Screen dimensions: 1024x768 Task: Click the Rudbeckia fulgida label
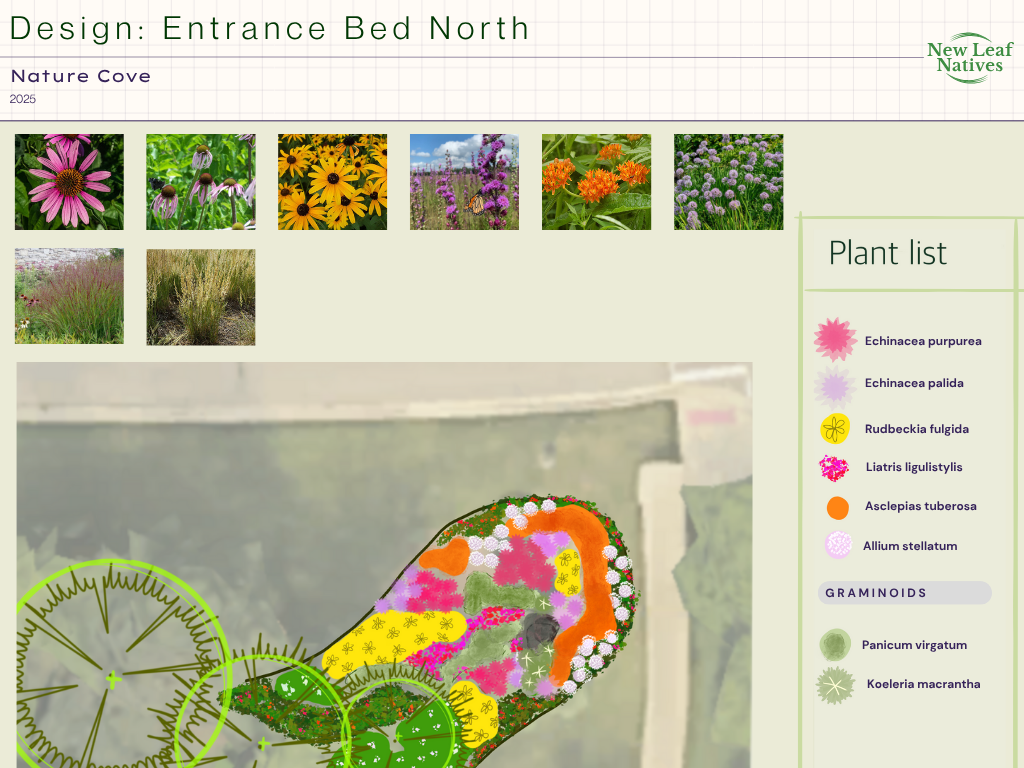tap(916, 429)
